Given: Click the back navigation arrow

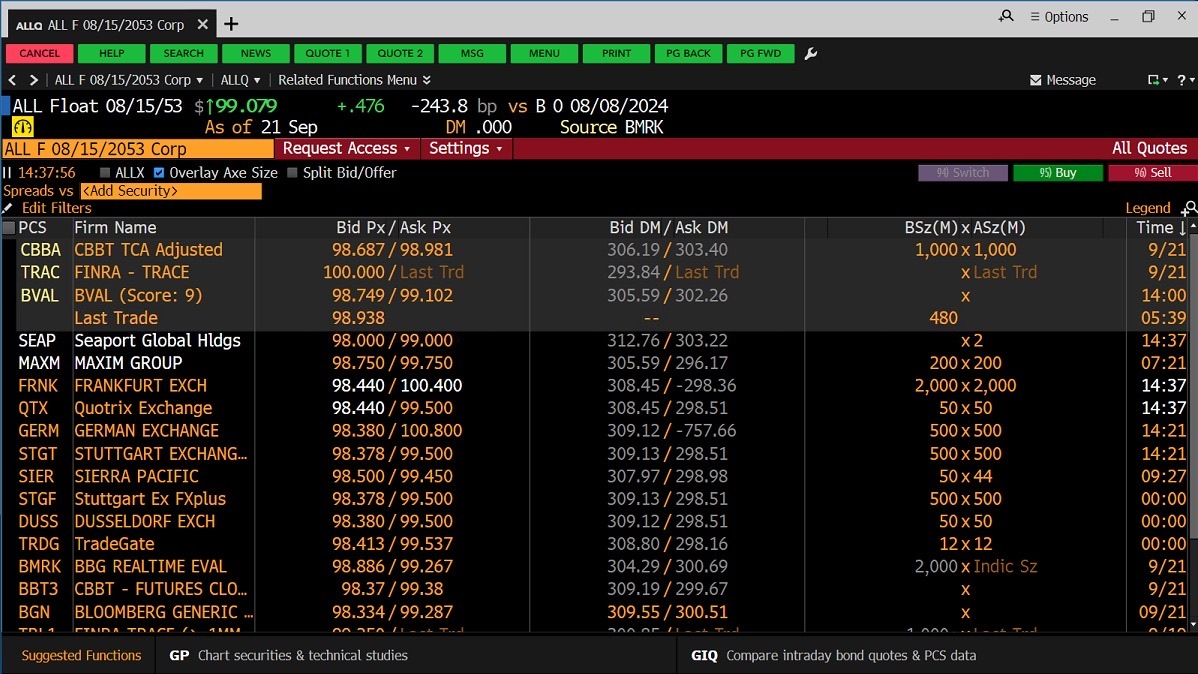Looking at the screenshot, I should [12, 80].
